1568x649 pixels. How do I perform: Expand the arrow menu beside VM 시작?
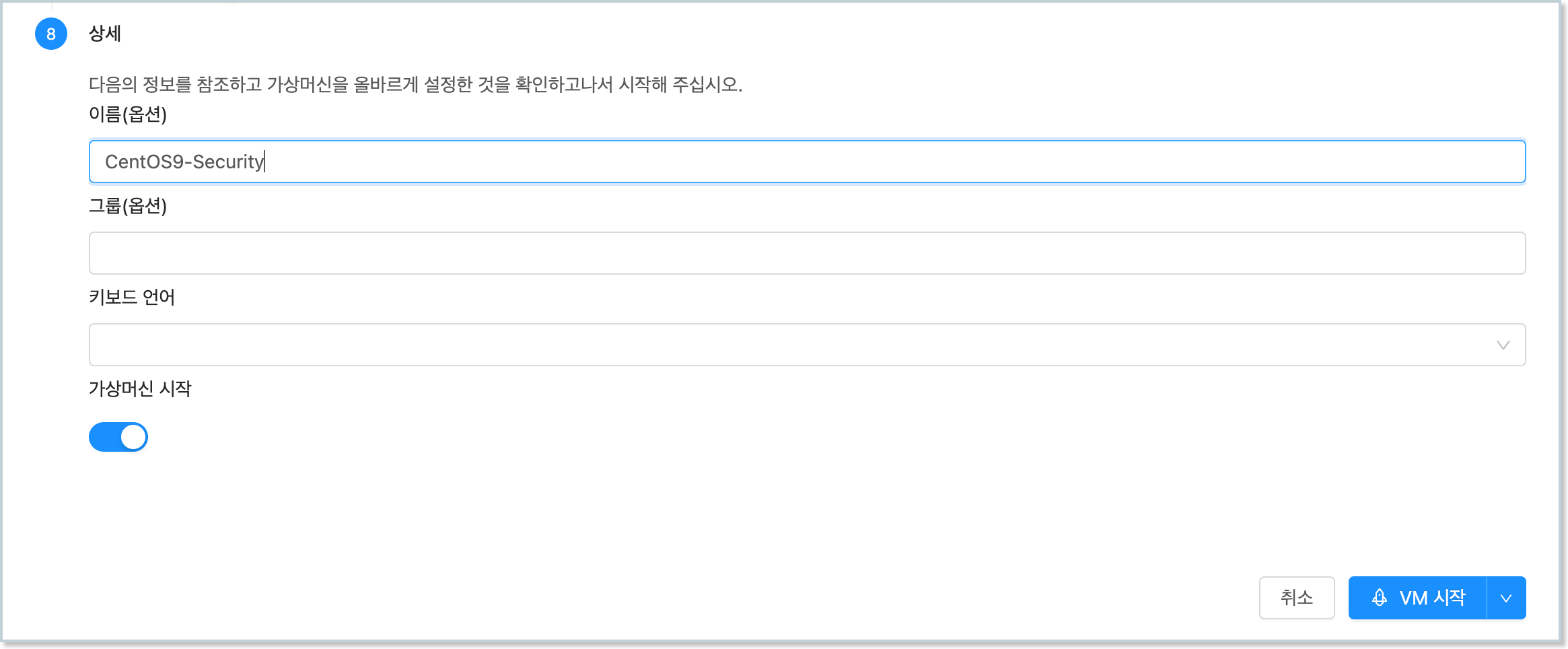click(x=1506, y=598)
